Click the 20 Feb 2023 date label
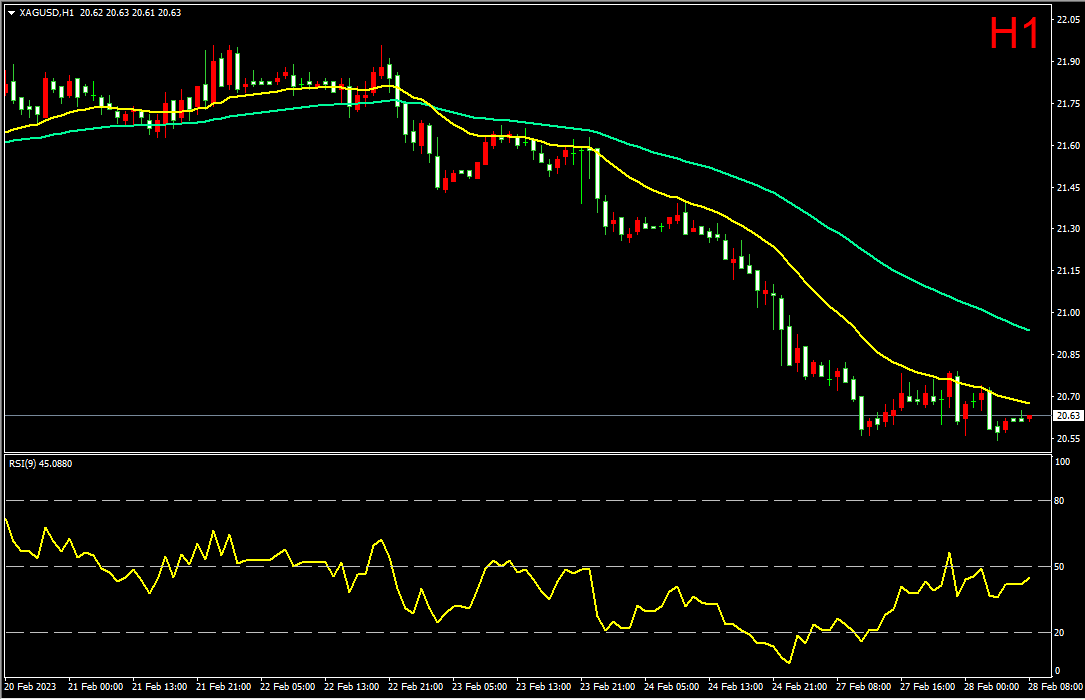Screen dimensions: 1085x700 click(x=30, y=686)
